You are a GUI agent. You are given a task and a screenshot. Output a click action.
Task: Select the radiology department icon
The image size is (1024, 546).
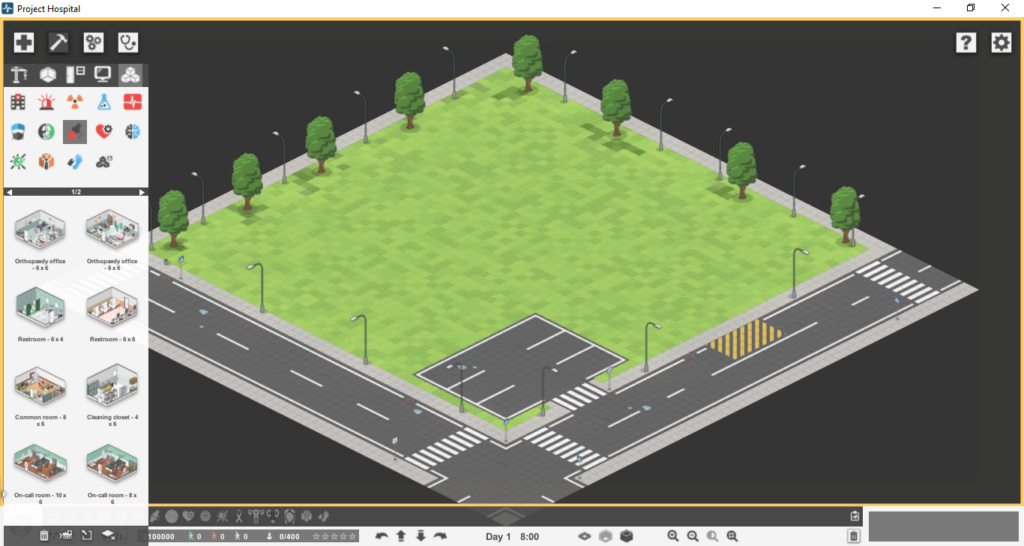click(75, 102)
